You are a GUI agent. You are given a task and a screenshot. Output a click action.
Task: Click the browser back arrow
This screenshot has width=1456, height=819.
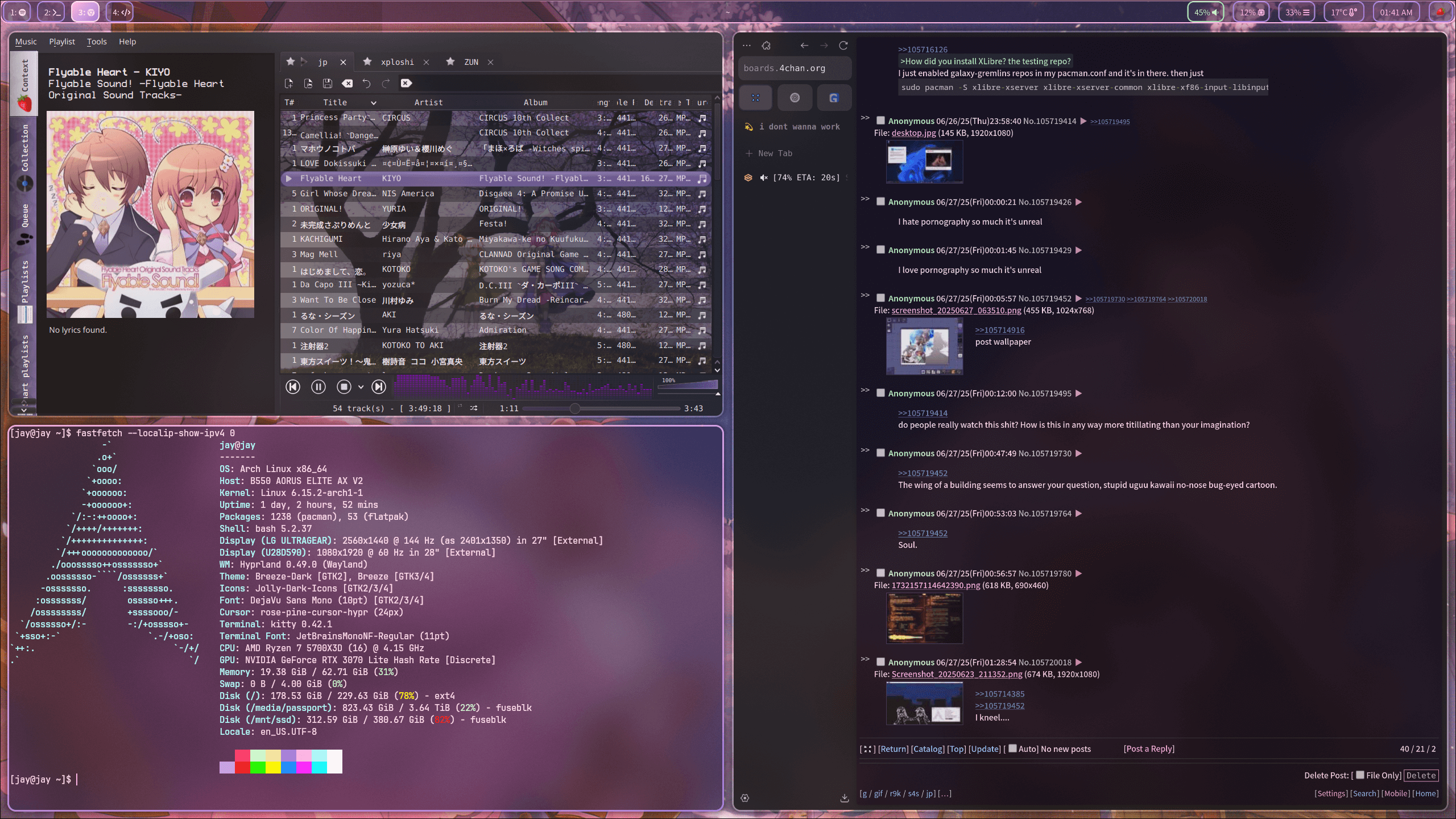(x=804, y=45)
